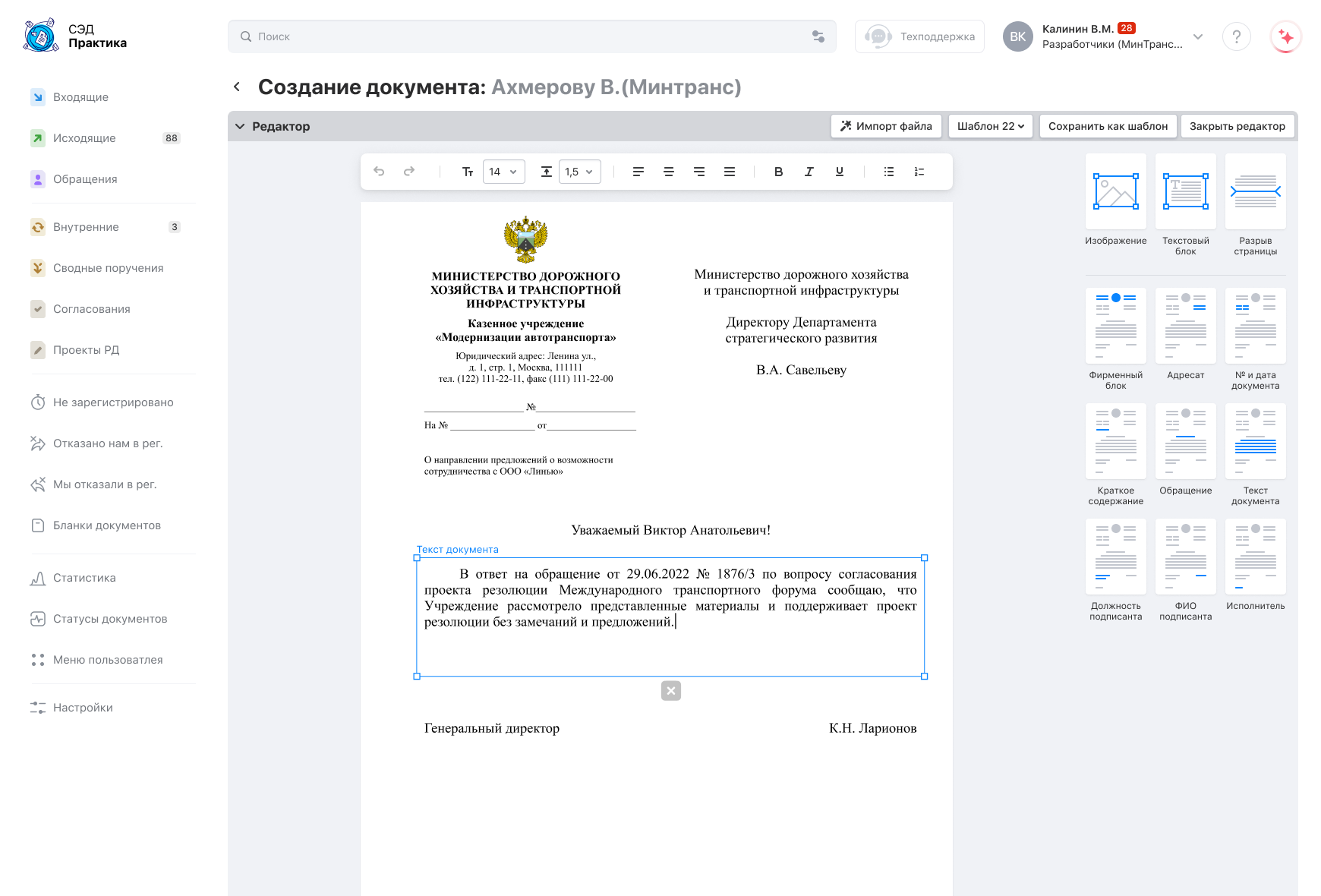Collapse the Редактор panel chevron
1321x896 pixels.
(x=240, y=126)
